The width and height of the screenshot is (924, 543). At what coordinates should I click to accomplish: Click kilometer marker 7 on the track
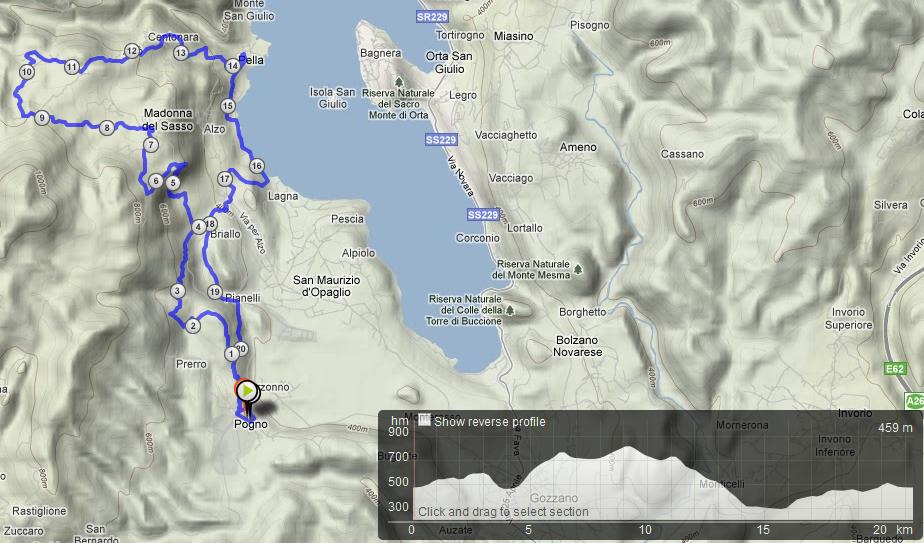[x=151, y=144]
